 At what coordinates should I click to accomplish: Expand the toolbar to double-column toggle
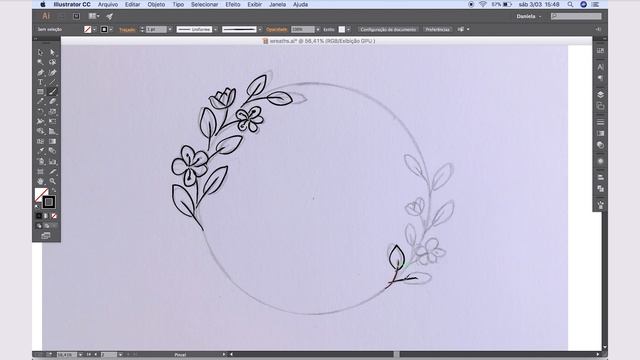pos(35,39)
